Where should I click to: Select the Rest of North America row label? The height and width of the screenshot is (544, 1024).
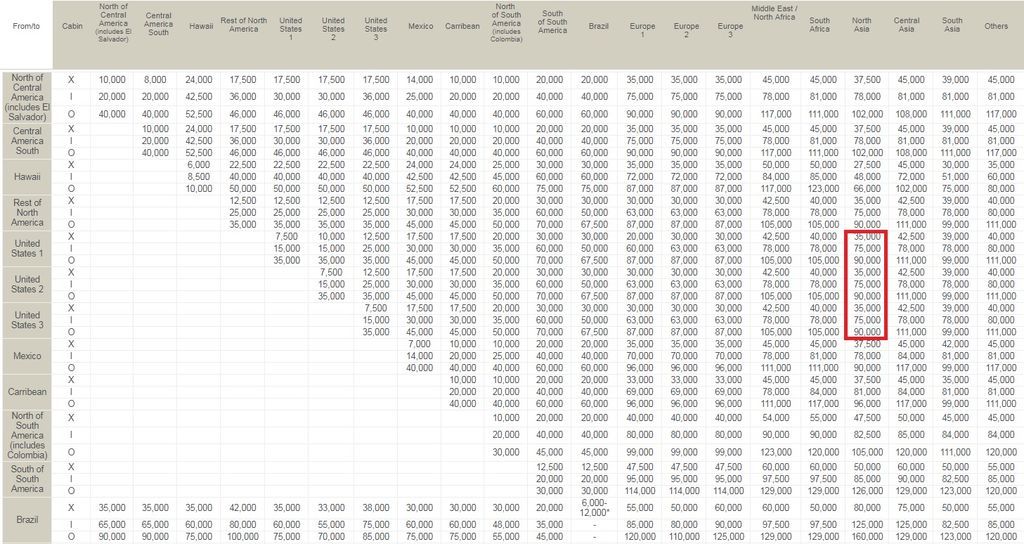[x=27, y=212]
